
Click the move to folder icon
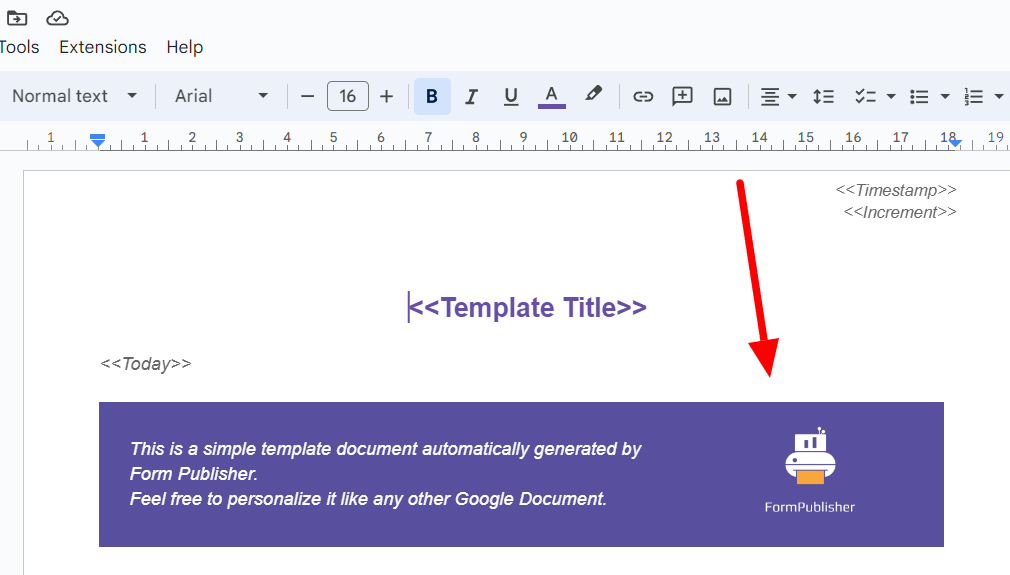[x=17, y=18]
